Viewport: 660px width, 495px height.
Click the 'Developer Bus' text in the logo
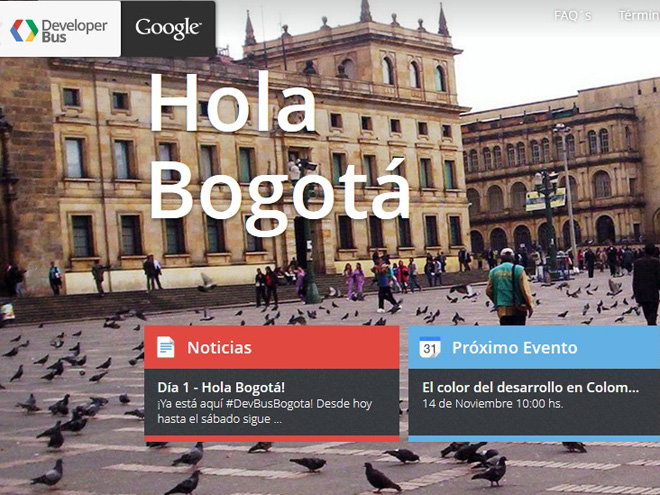click(x=74, y=29)
